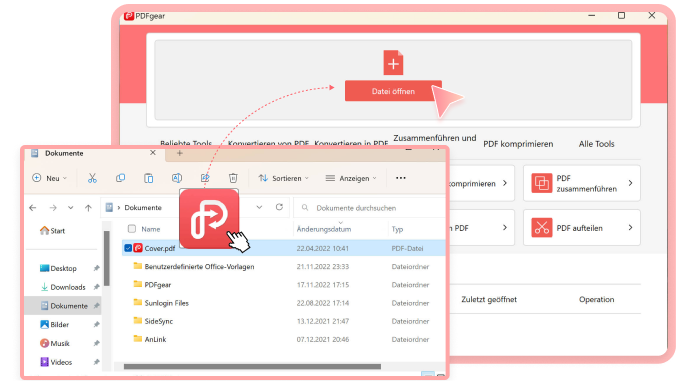The width and height of the screenshot is (683, 381).
Task: Click the Änderungsdatum column header
Action: coord(324,229)
